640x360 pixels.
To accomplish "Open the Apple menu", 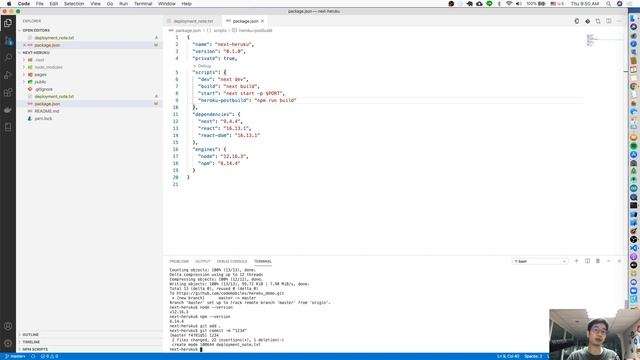I will pos(9,4).
